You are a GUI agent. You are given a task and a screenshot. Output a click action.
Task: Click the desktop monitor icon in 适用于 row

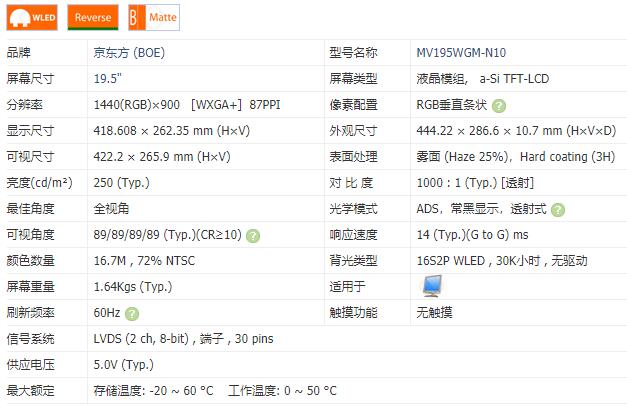pyautogui.click(x=432, y=286)
